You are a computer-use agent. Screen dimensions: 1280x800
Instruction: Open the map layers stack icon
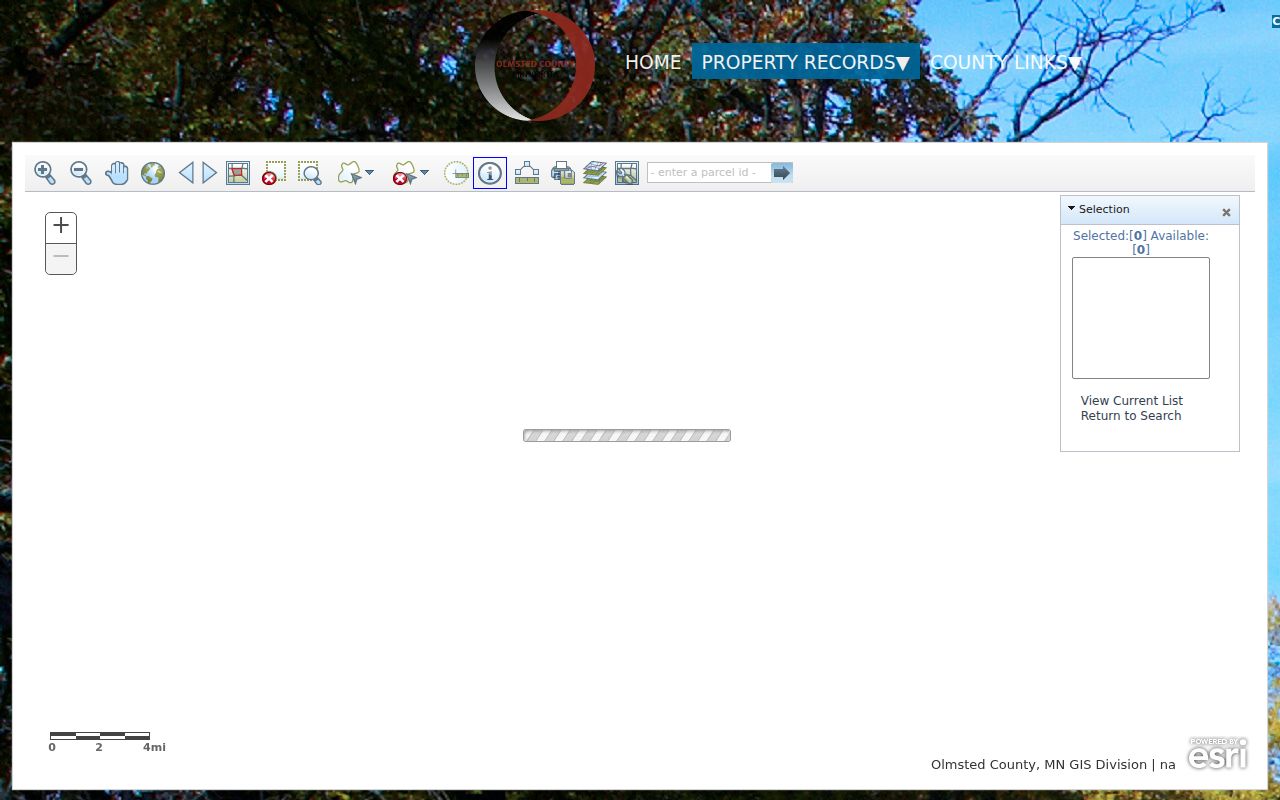coord(595,173)
